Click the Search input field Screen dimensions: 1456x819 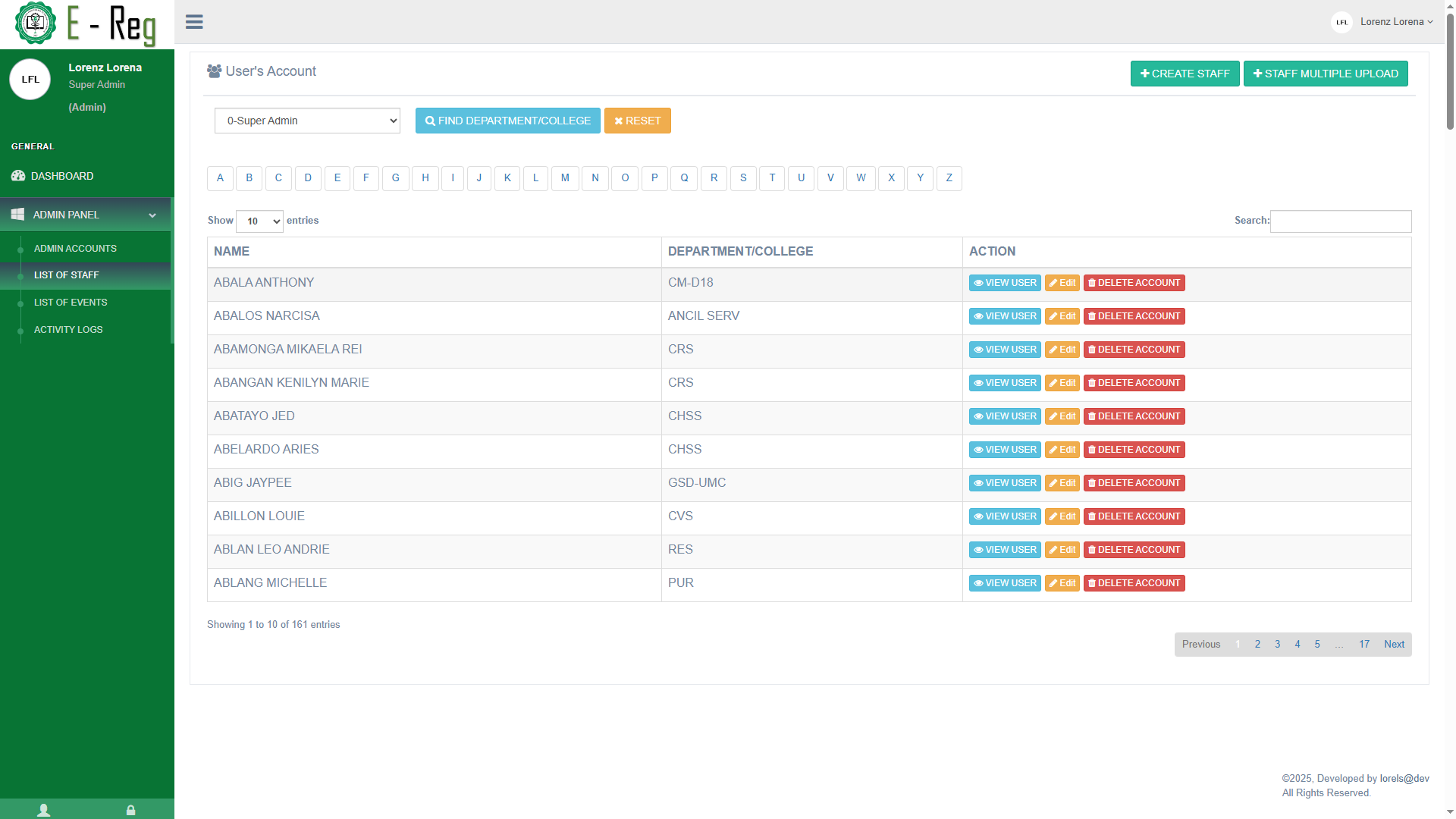(1340, 221)
